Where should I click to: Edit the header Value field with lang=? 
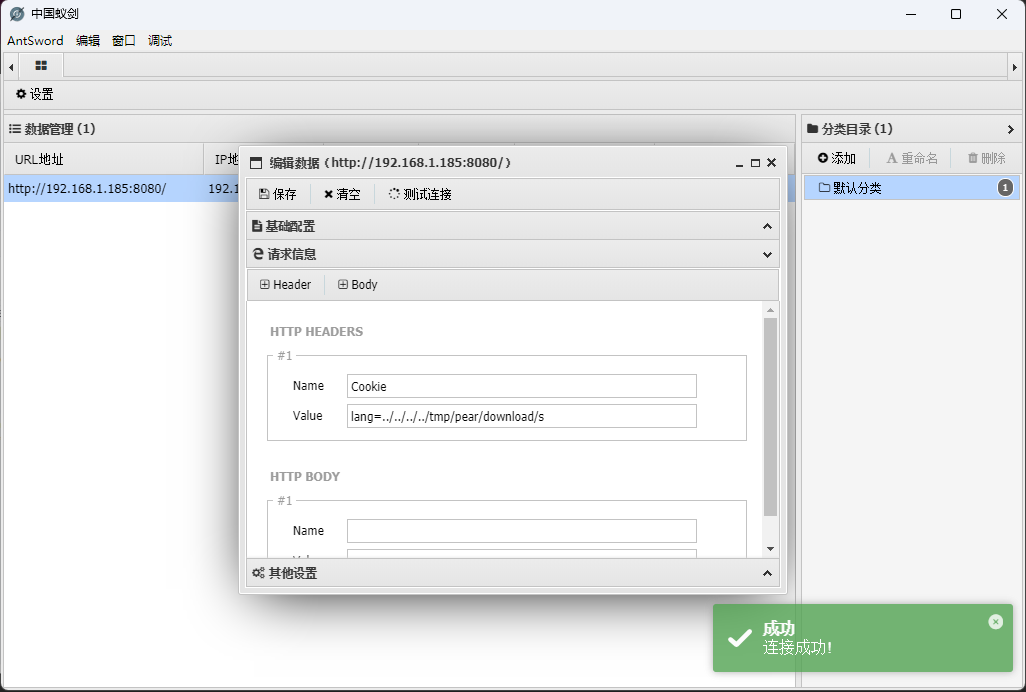(x=522, y=416)
